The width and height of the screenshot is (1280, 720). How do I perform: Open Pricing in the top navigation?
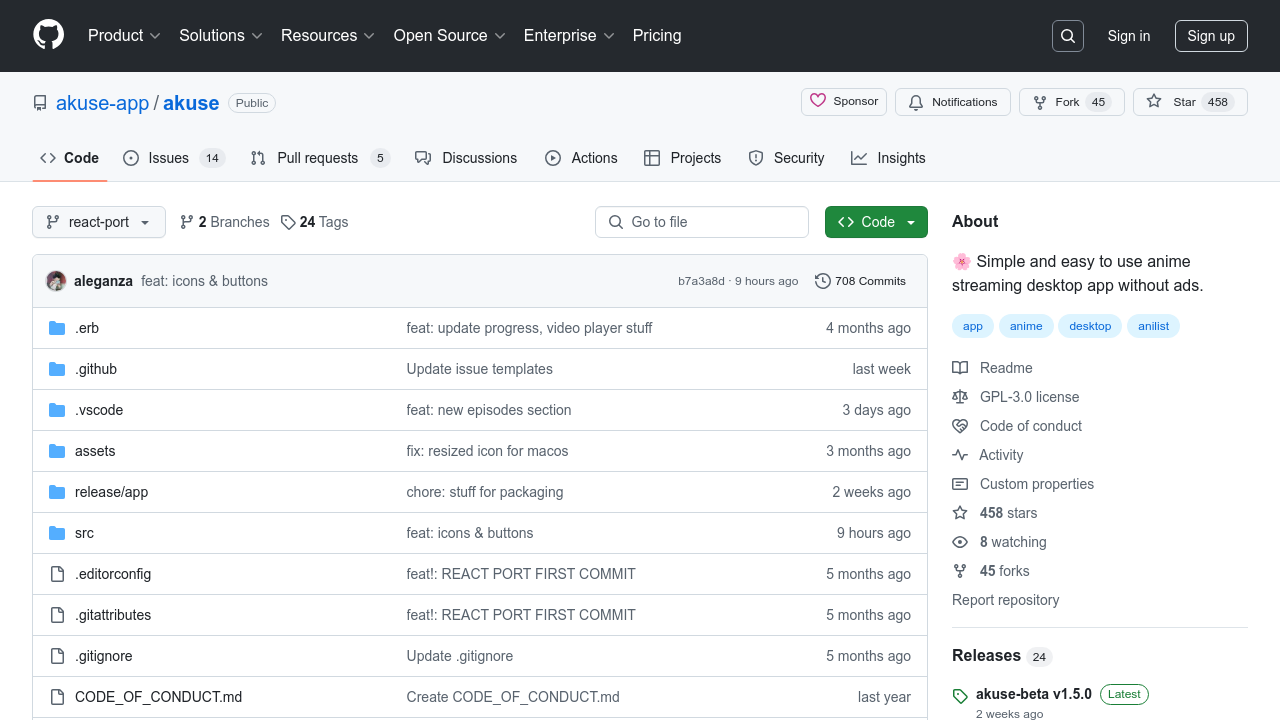(x=657, y=35)
